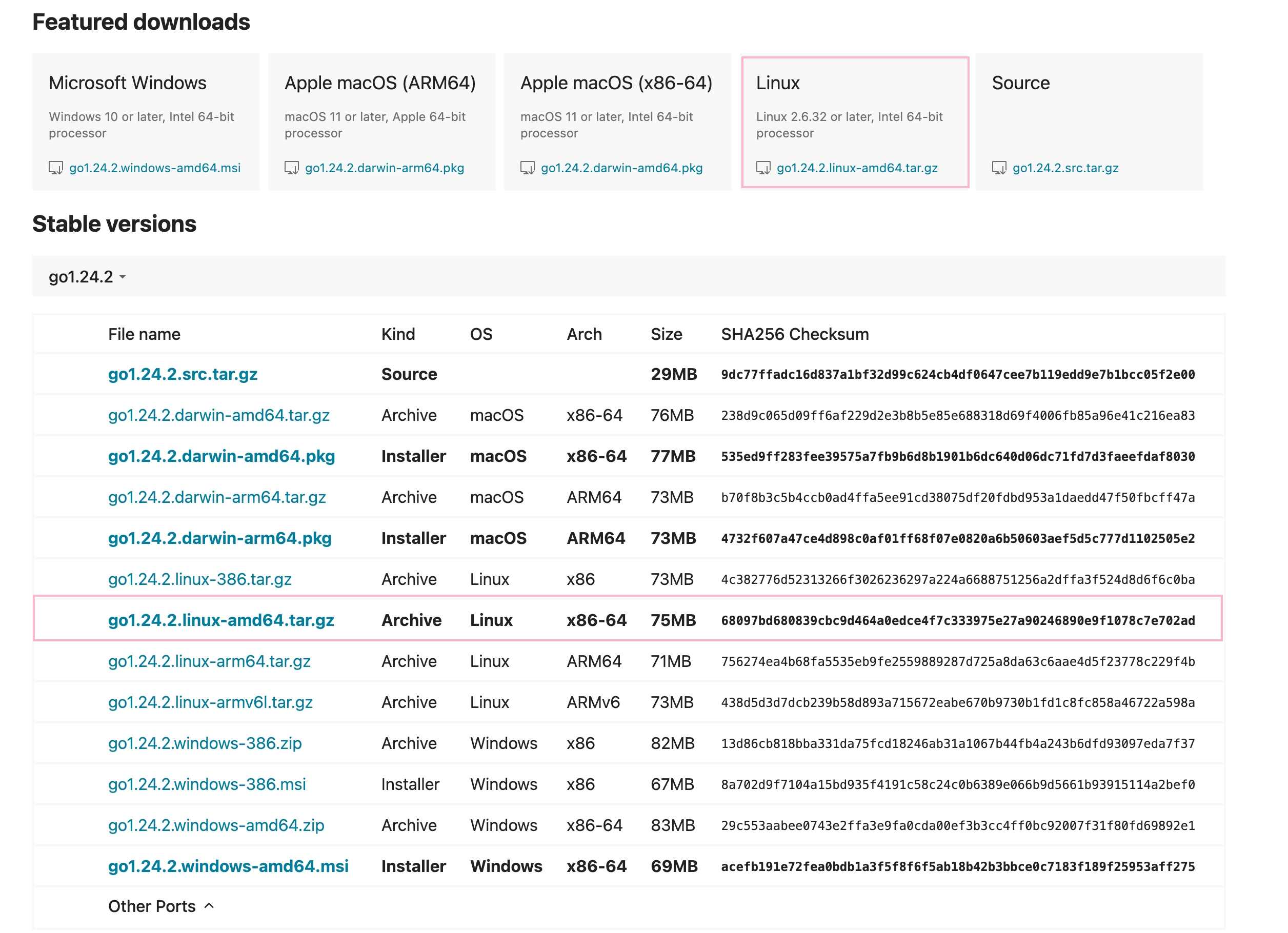
Task: Click the ARMv6 arch cell
Action: [593, 702]
